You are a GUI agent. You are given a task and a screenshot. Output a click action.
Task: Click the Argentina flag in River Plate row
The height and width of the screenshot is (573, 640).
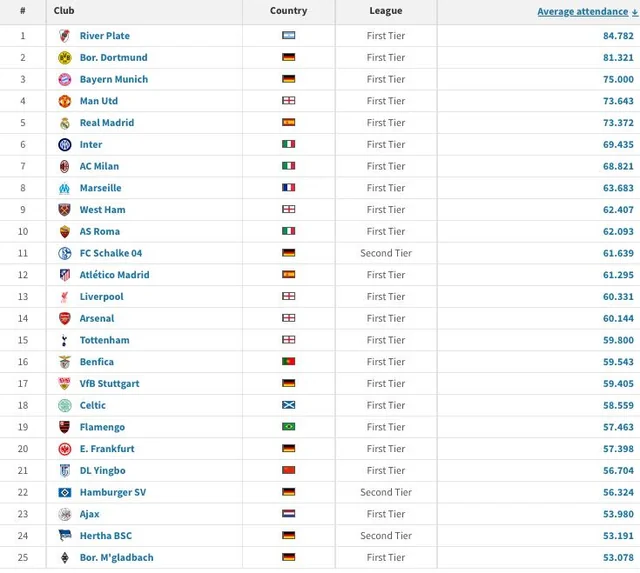288,36
